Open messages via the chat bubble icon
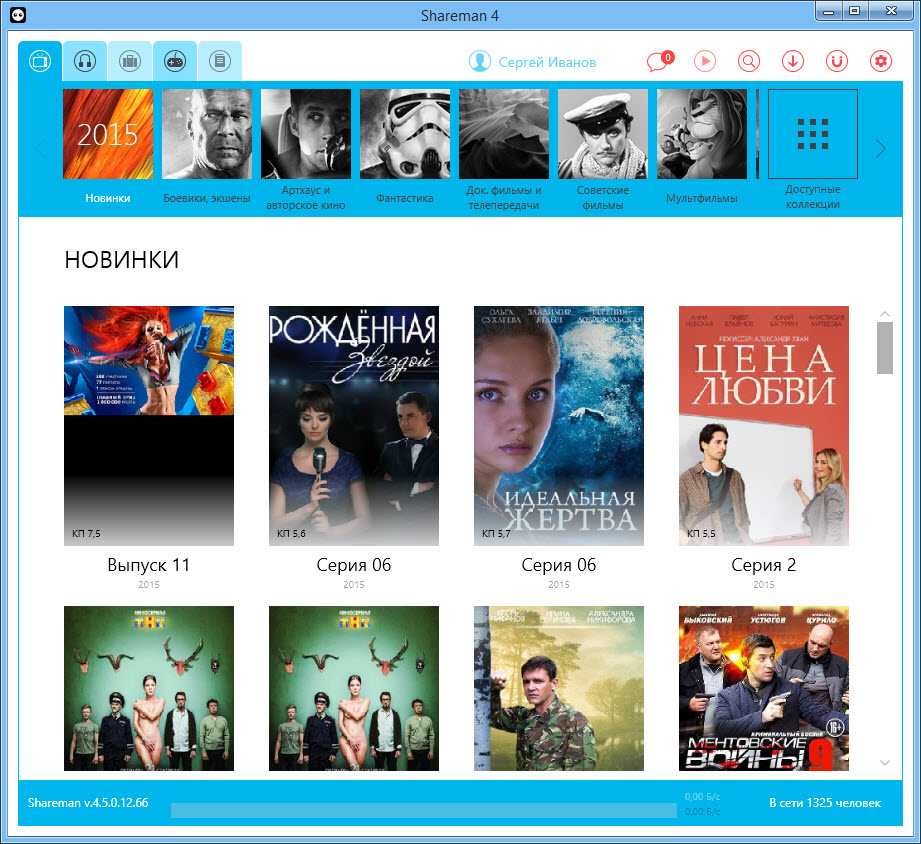The height and width of the screenshot is (844, 921). click(x=660, y=61)
